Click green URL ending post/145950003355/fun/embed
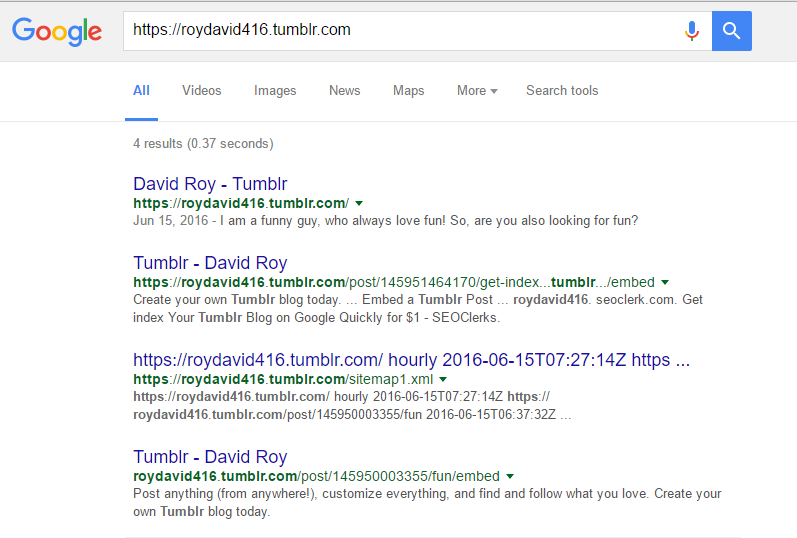The height and width of the screenshot is (538, 797). pos(316,476)
